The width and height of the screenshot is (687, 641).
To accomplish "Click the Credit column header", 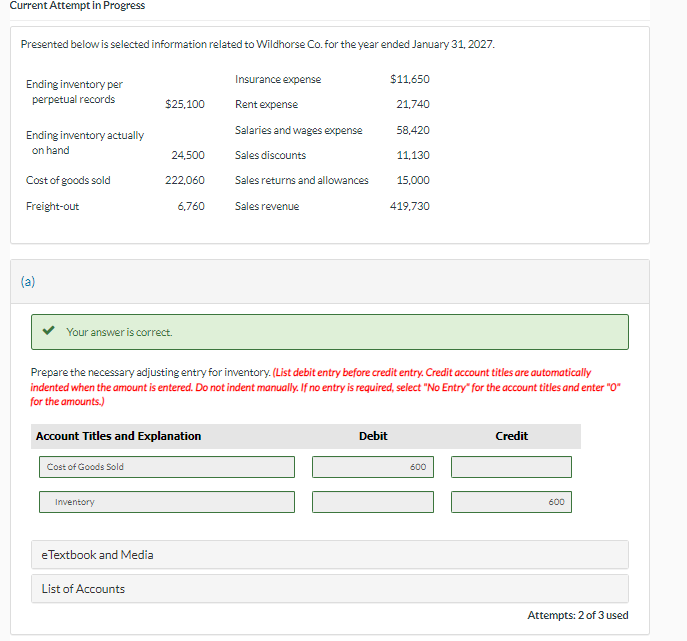I will click(511, 436).
